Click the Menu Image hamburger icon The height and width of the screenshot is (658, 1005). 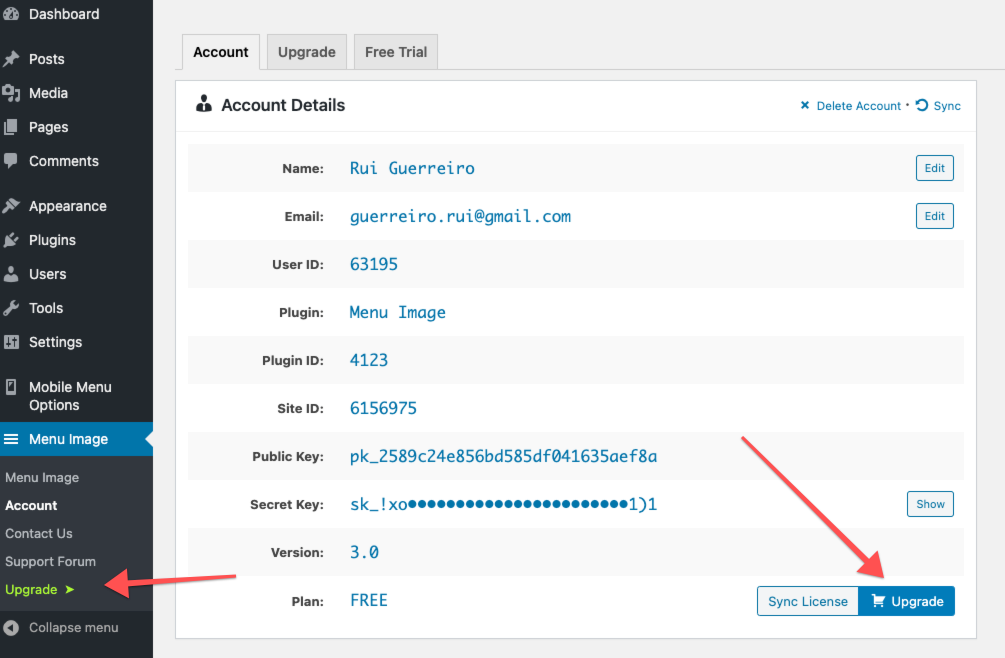tap(11, 439)
